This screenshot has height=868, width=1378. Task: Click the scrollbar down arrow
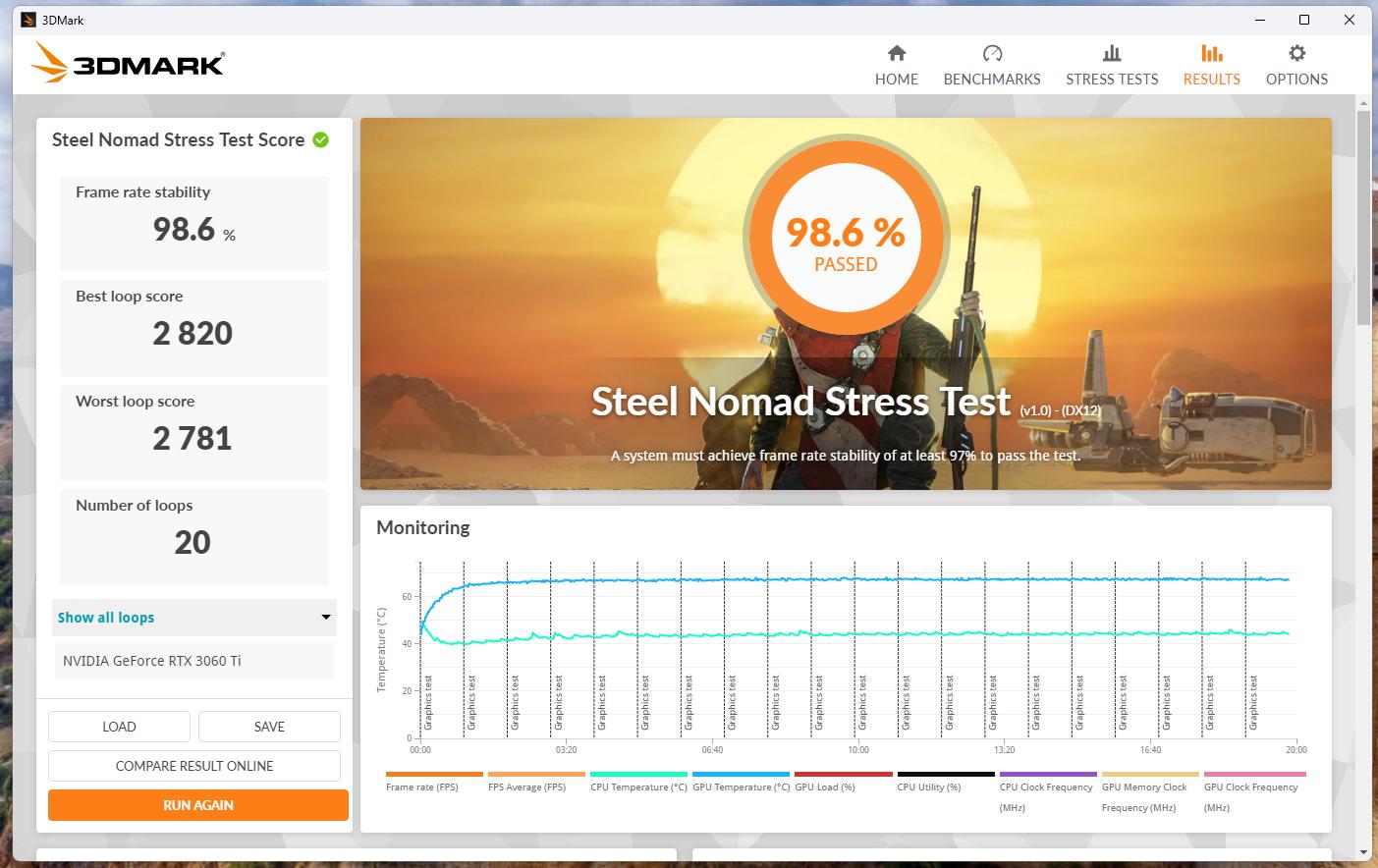[x=1363, y=851]
